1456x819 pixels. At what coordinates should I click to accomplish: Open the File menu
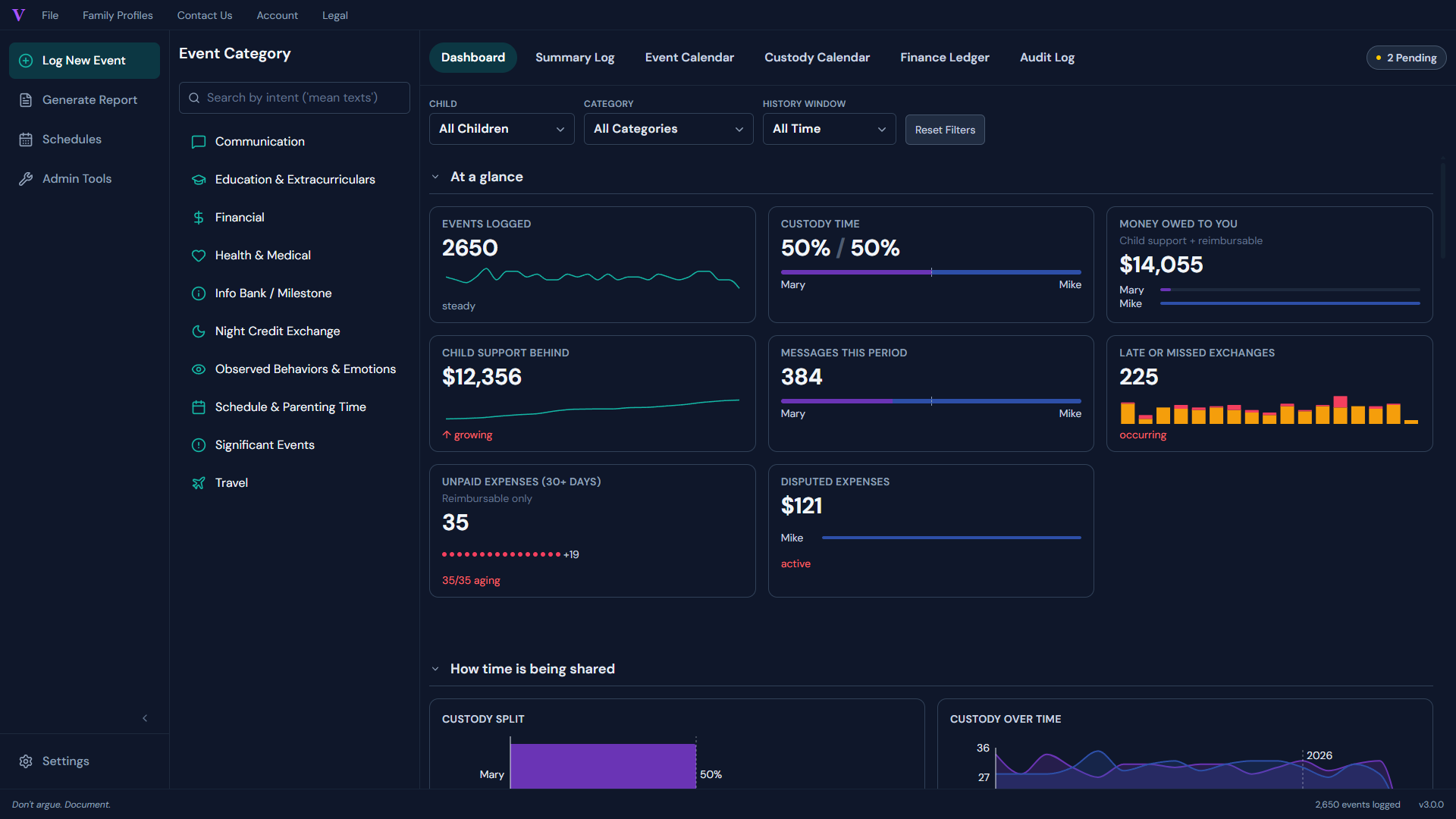[x=50, y=15]
